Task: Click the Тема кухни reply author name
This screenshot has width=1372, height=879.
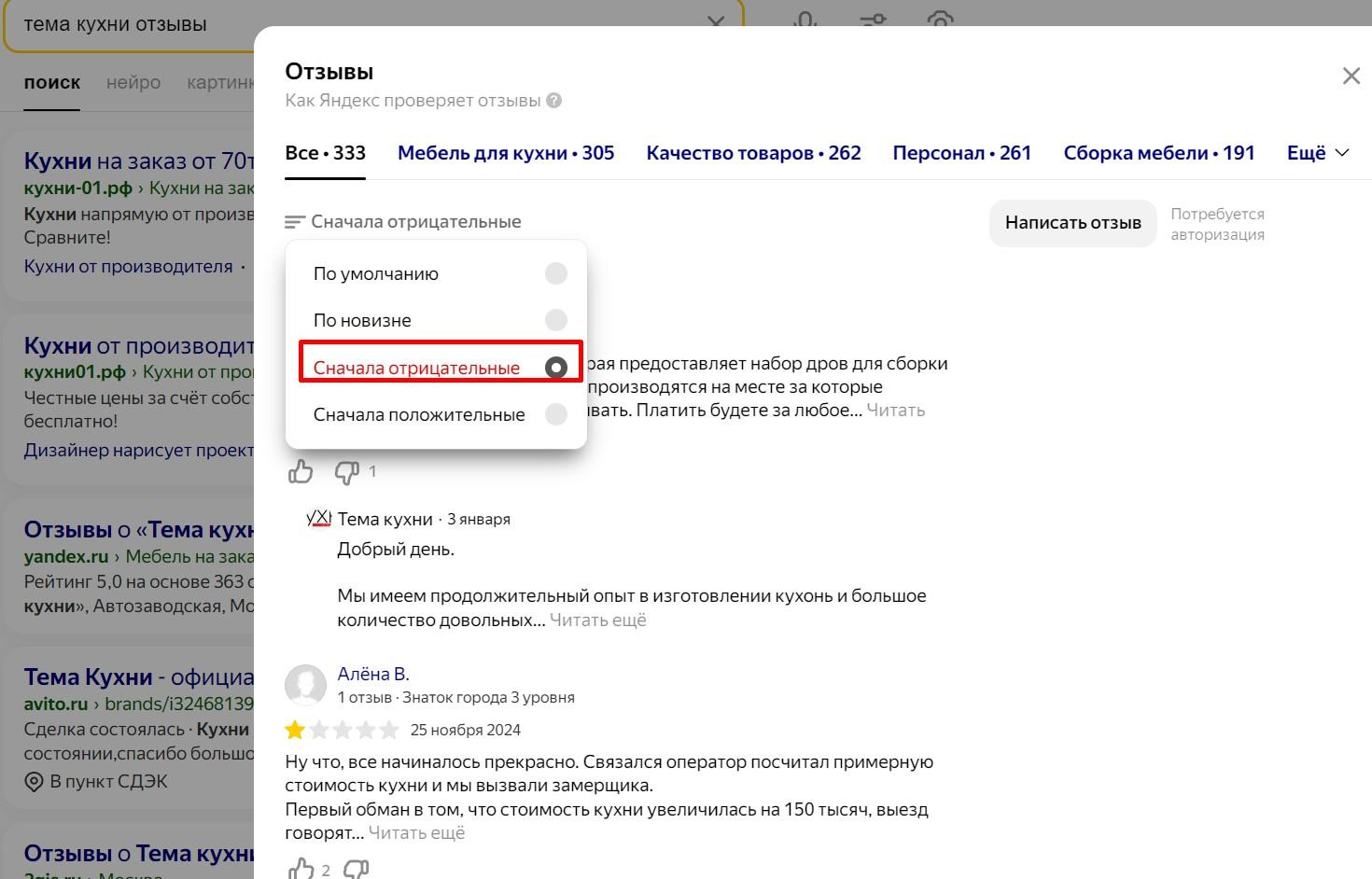Action: point(385,519)
